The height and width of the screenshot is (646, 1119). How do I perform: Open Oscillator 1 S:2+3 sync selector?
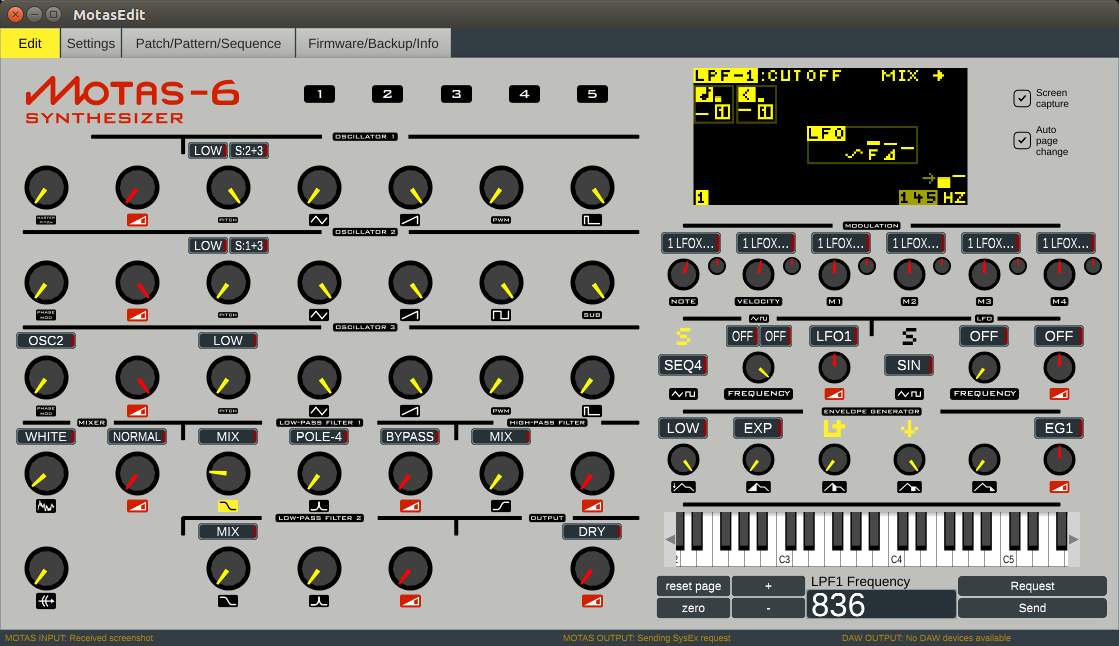[249, 151]
